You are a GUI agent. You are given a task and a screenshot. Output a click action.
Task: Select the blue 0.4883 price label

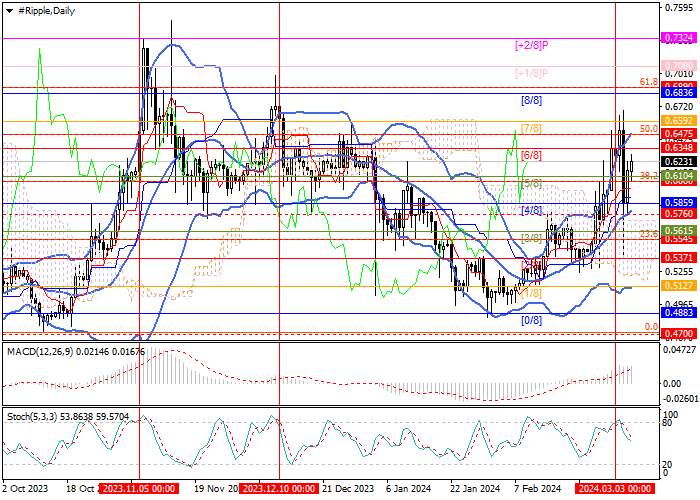pos(679,312)
